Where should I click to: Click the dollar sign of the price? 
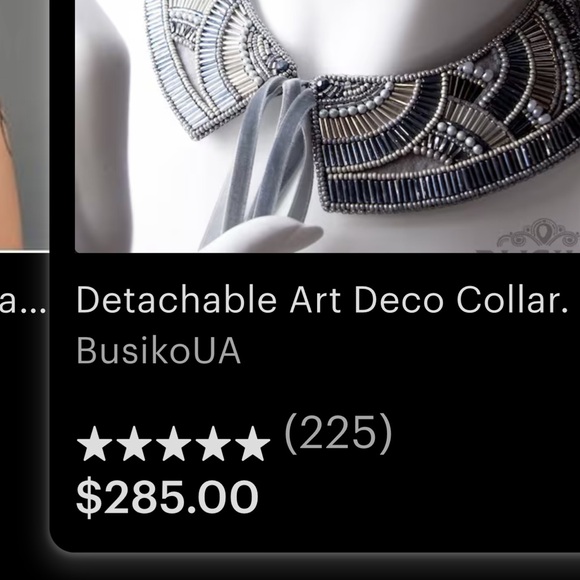[89, 498]
